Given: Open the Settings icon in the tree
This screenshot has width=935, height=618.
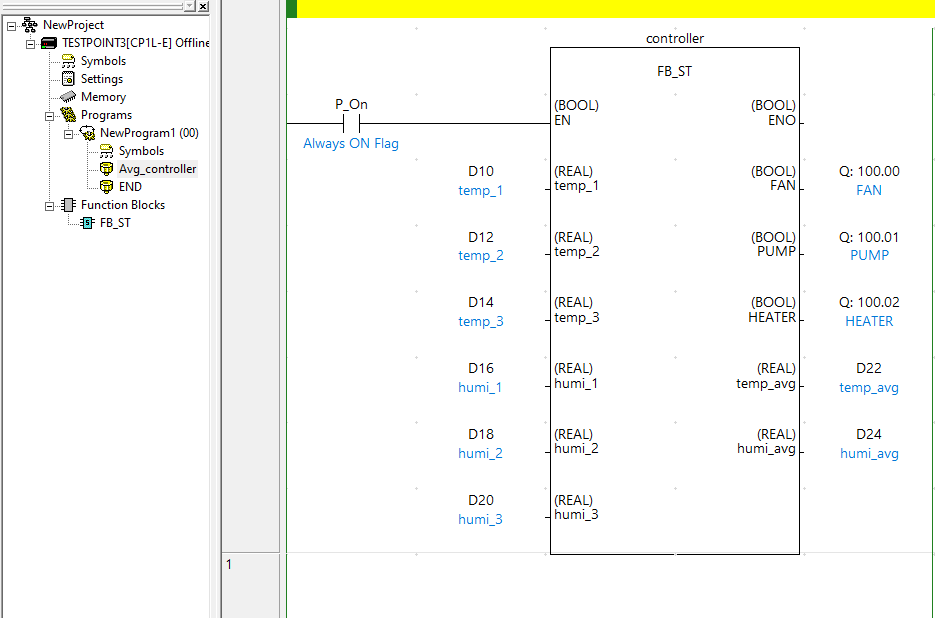Looking at the screenshot, I should [69, 79].
